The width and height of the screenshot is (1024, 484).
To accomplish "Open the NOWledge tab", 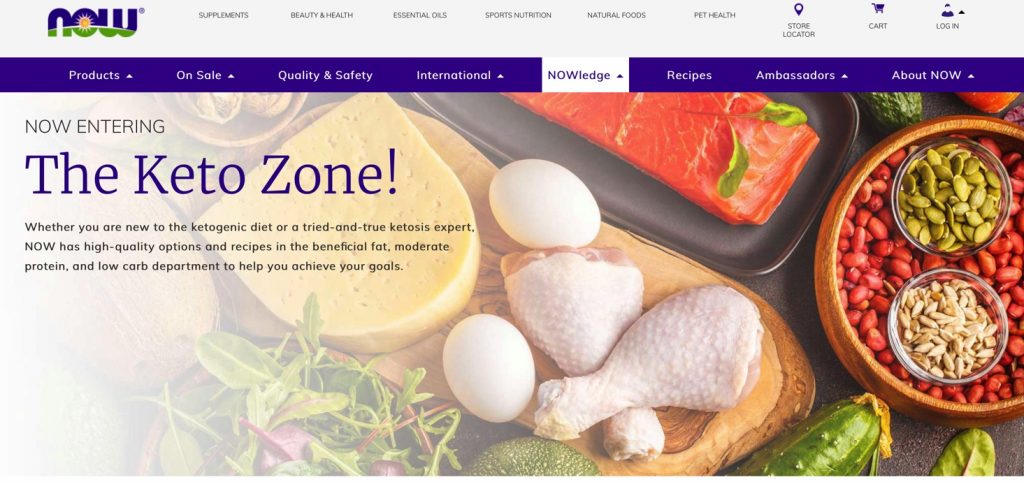I will [x=585, y=75].
